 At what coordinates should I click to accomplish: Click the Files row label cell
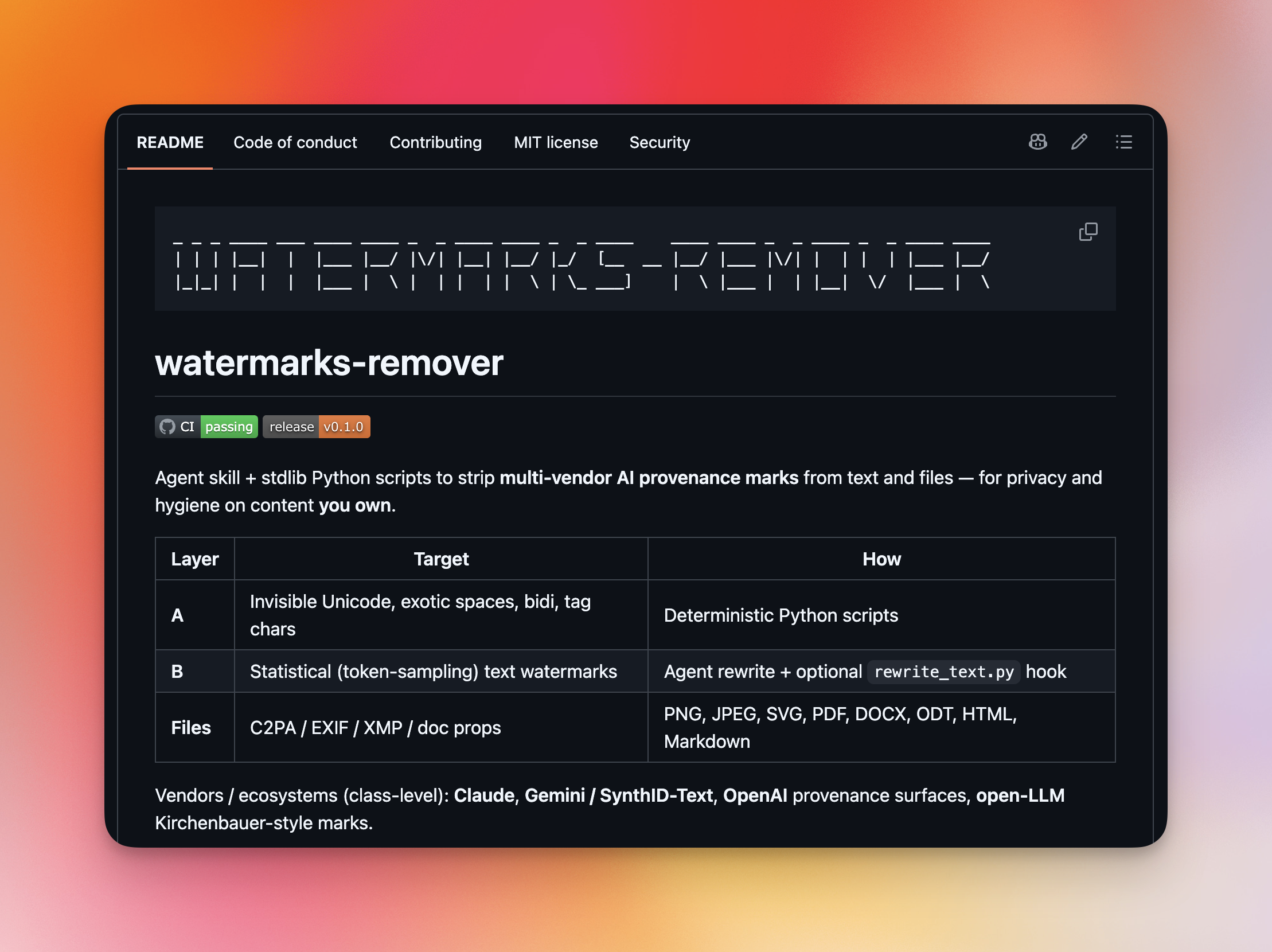pos(195,728)
